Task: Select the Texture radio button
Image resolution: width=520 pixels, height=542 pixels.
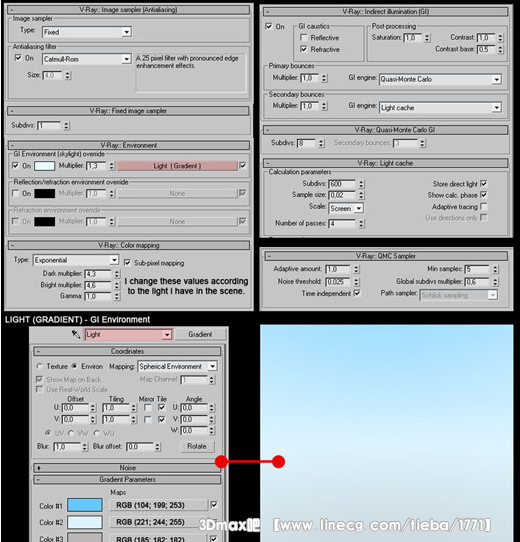Action: pos(39,366)
